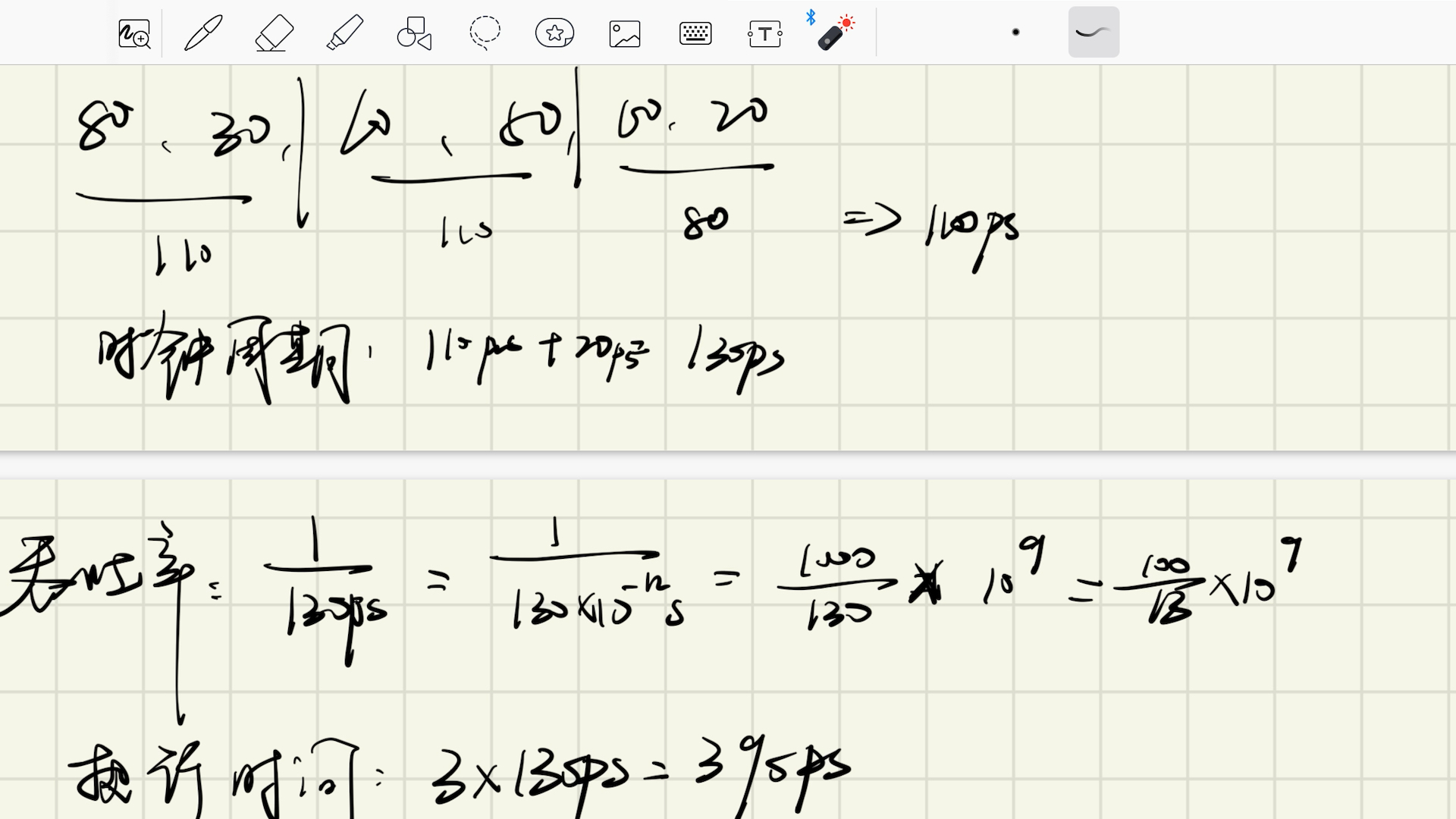
Task: Select the Pen tool
Action: click(x=203, y=33)
